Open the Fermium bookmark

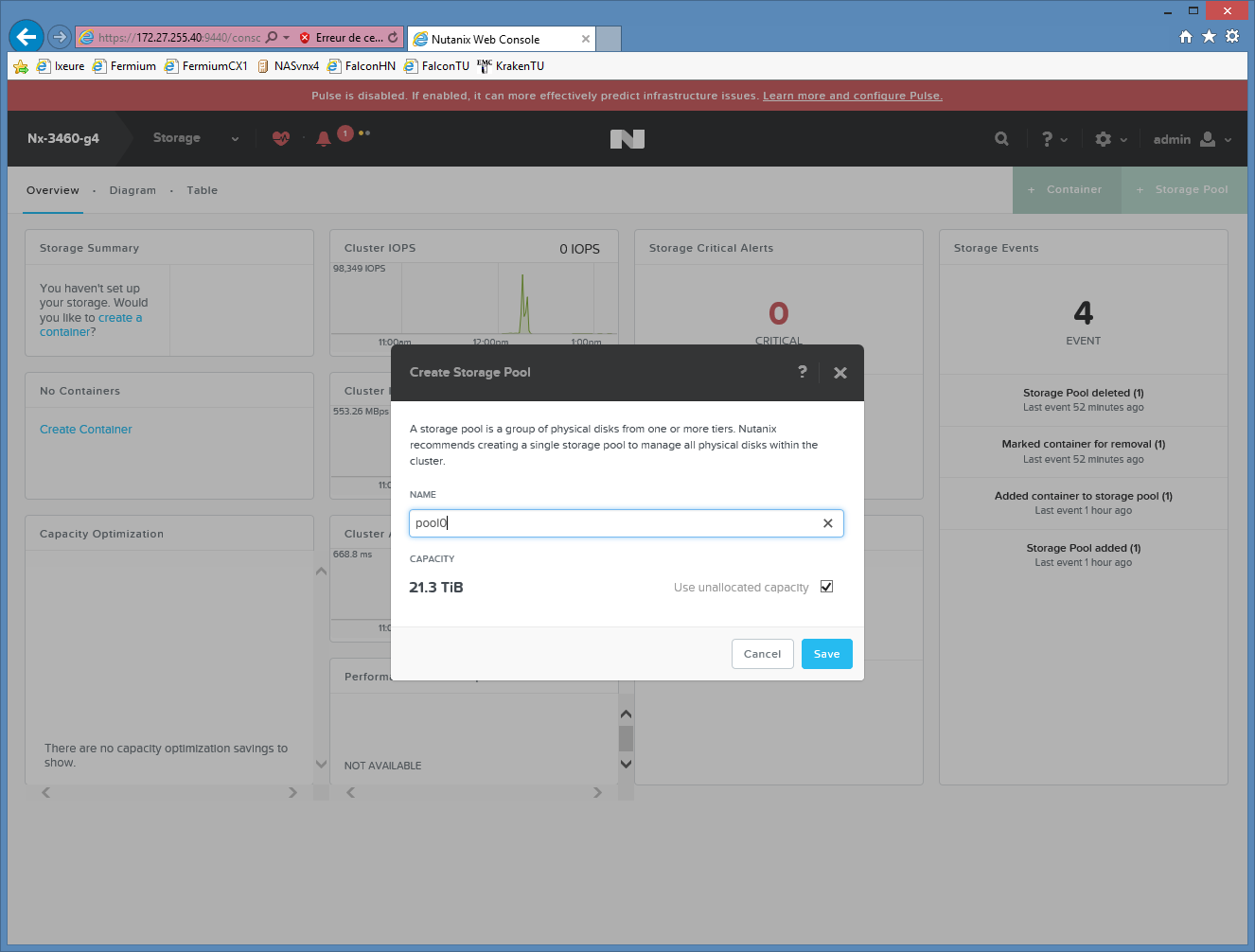125,66
